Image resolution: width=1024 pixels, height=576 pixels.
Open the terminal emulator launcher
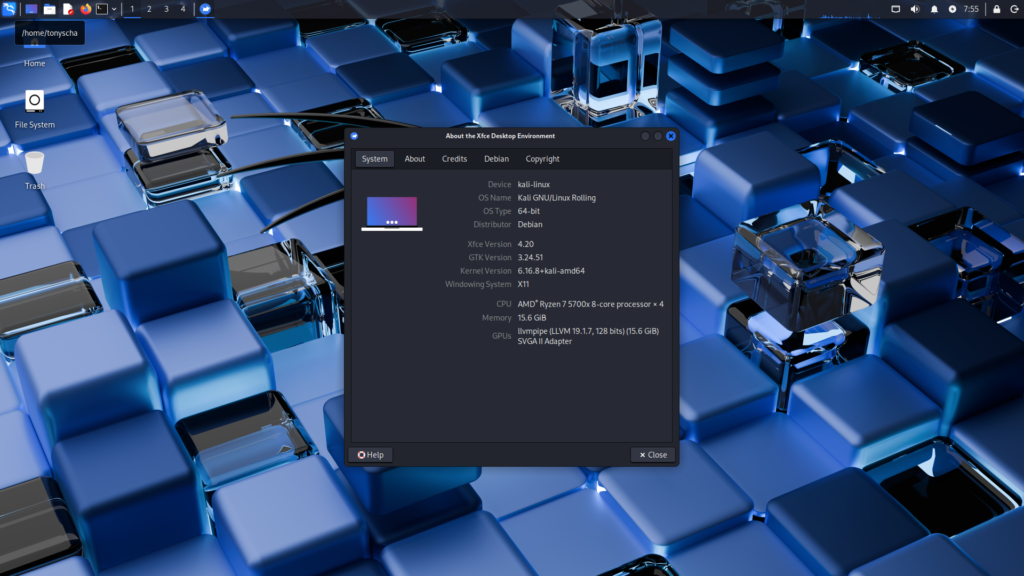click(x=101, y=9)
